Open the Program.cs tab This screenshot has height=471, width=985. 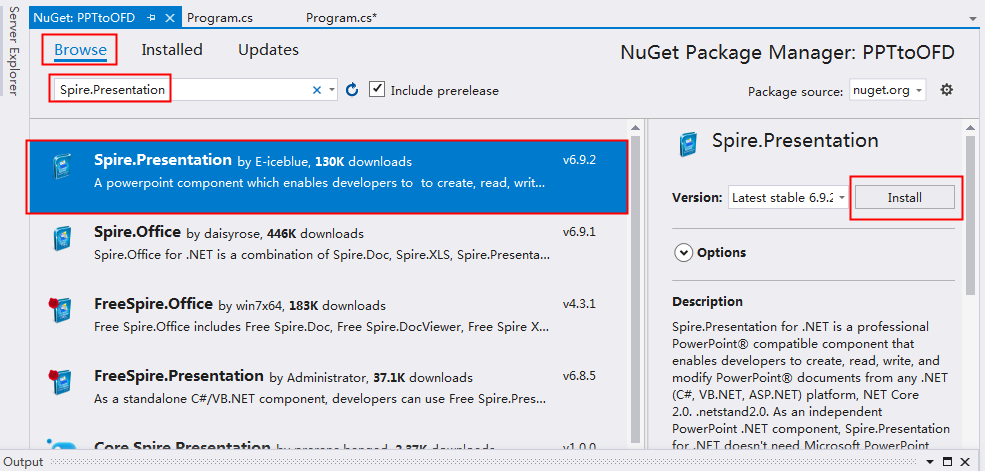tap(220, 18)
